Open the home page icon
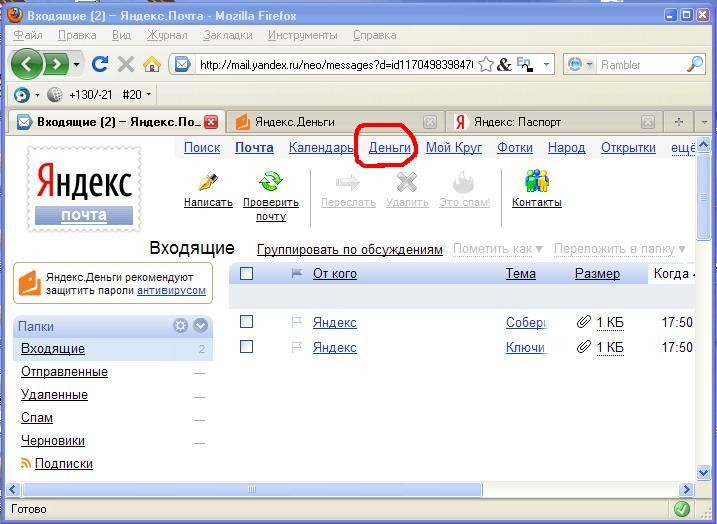Viewport: 717px width, 524px height. pyautogui.click(x=152, y=64)
